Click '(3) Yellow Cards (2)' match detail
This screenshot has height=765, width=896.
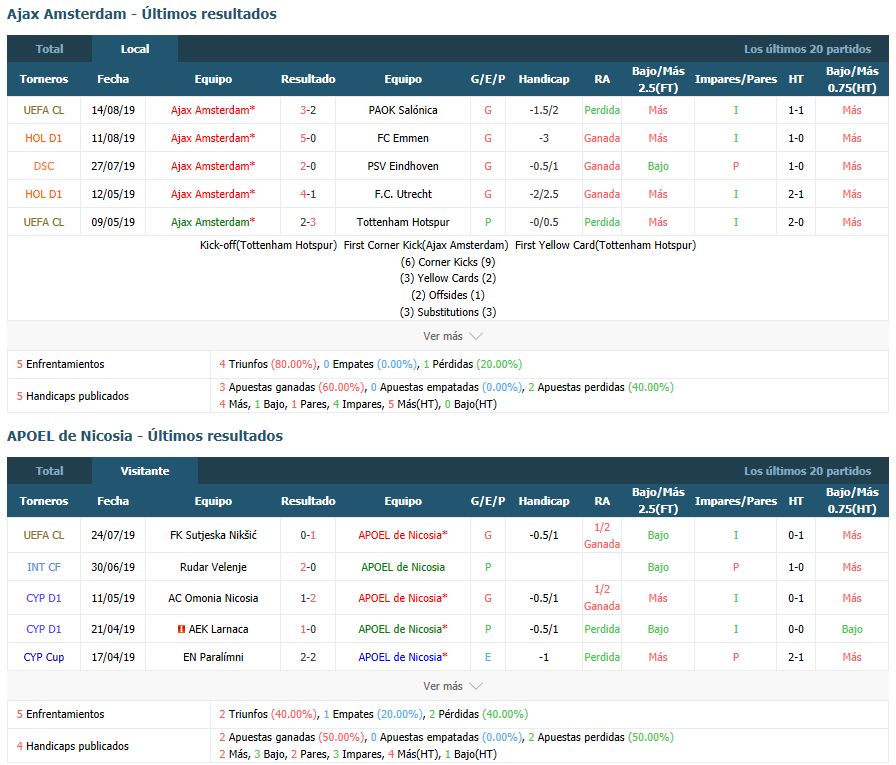[448, 278]
